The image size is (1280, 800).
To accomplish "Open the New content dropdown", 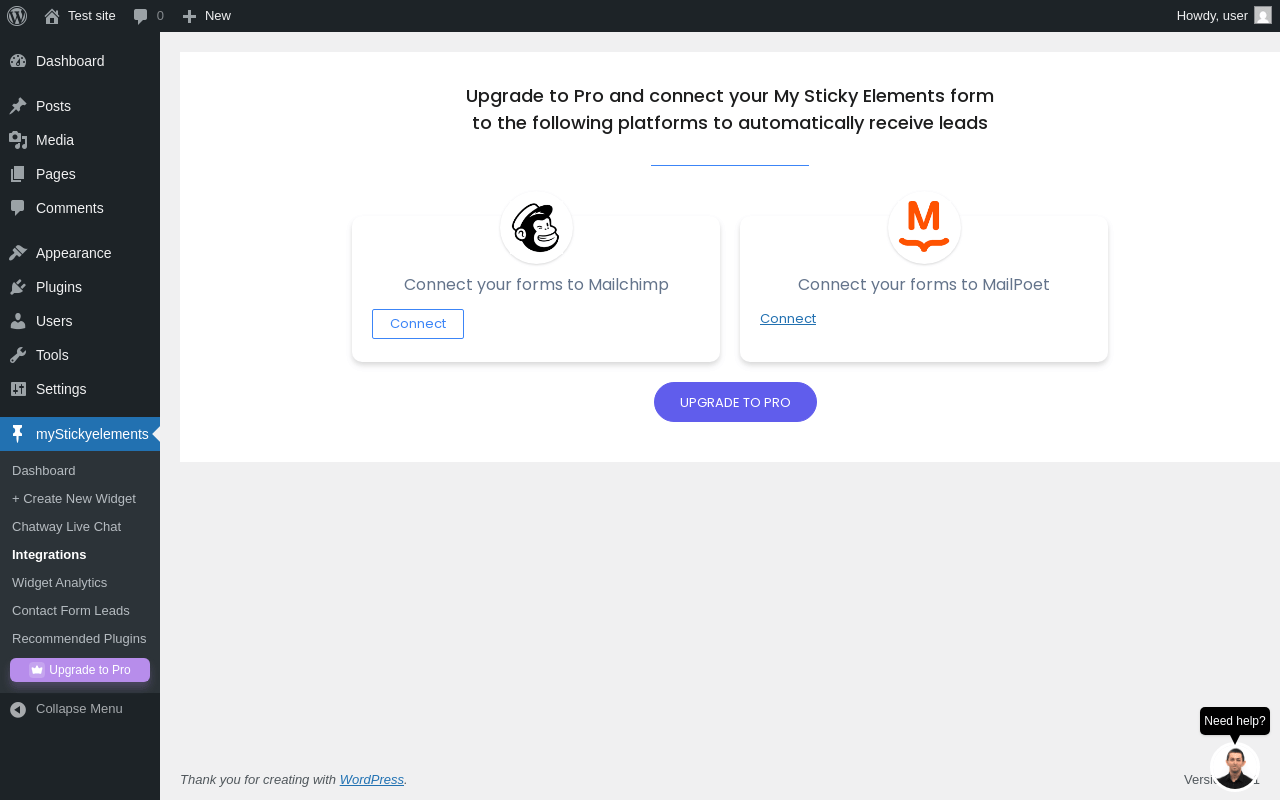I will point(207,16).
